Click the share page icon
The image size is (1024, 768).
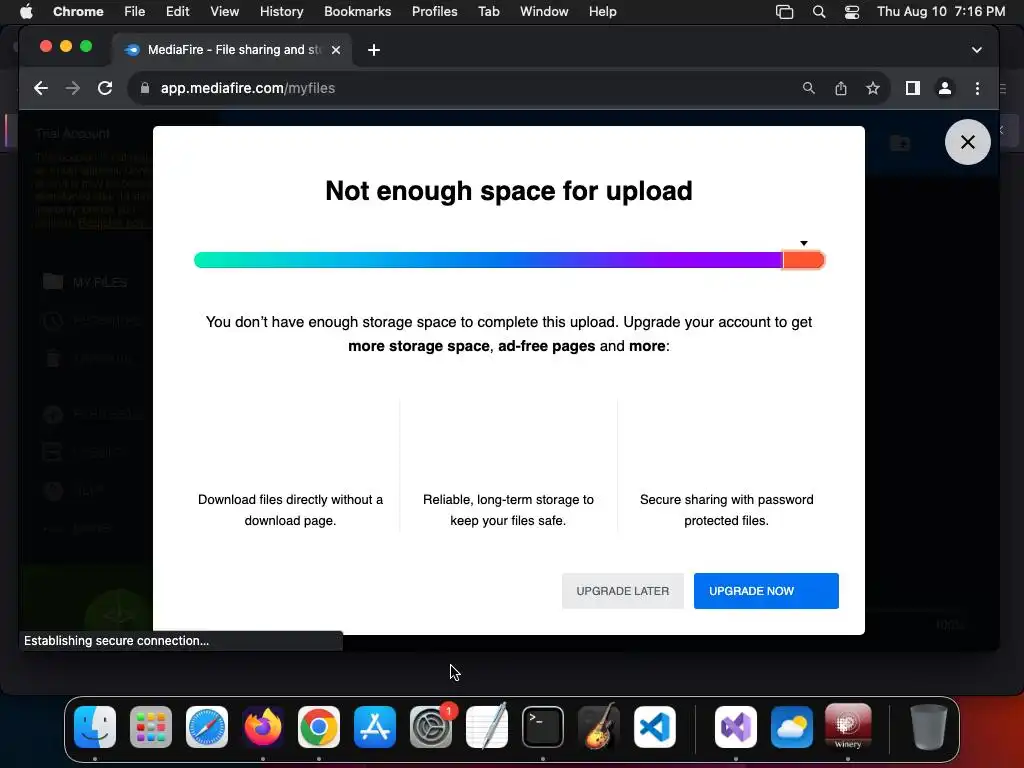click(x=840, y=88)
